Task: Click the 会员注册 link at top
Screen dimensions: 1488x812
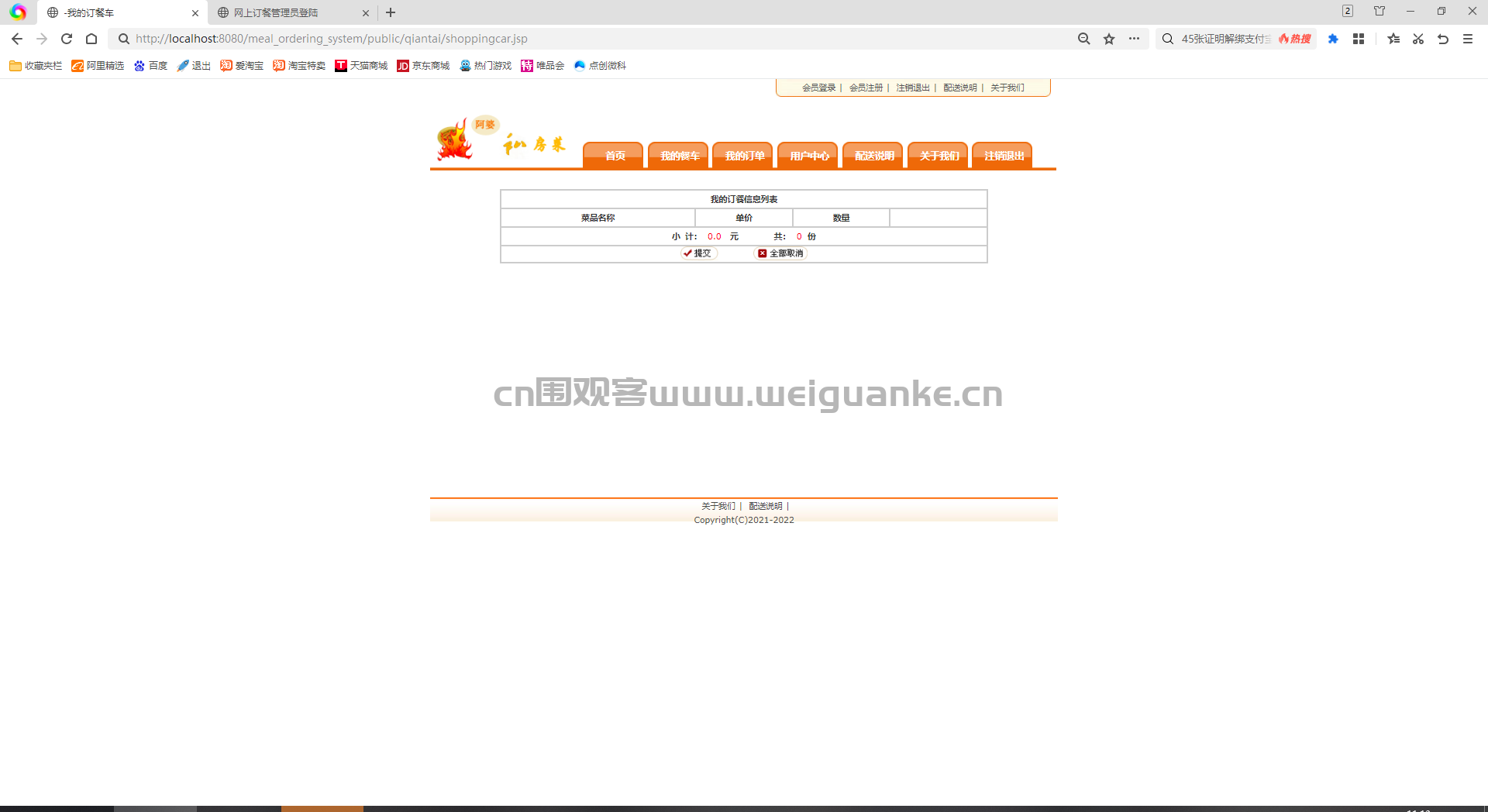Action: pyautogui.click(x=866, y=88)
